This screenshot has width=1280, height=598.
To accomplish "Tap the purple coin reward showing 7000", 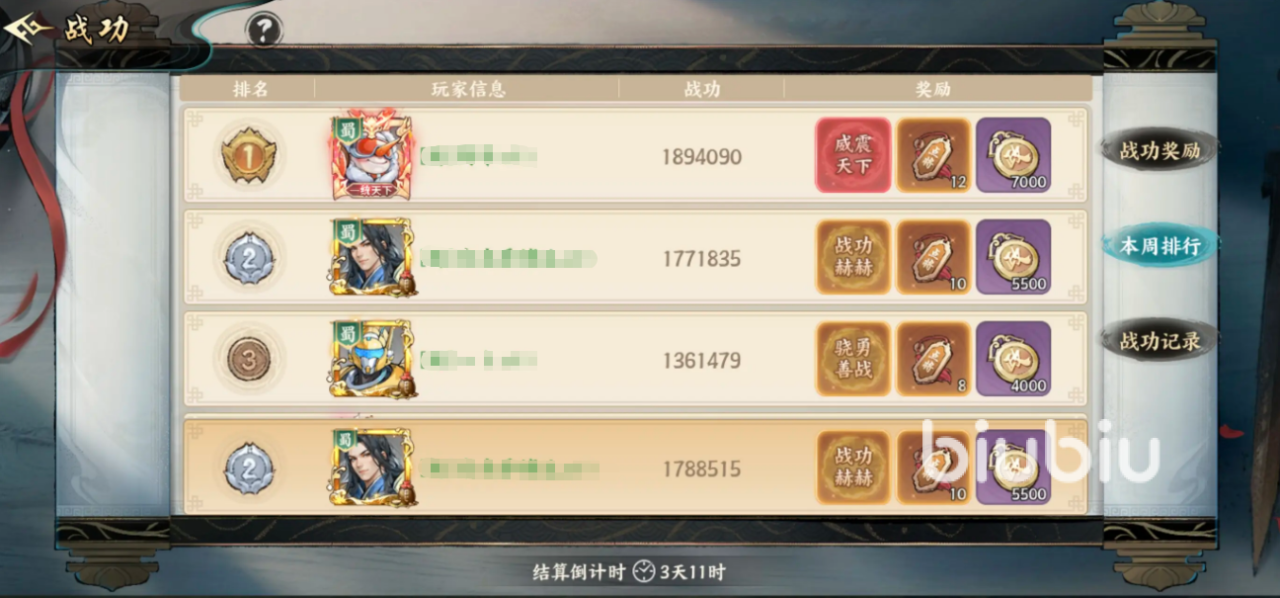I will coord(1013,155).
